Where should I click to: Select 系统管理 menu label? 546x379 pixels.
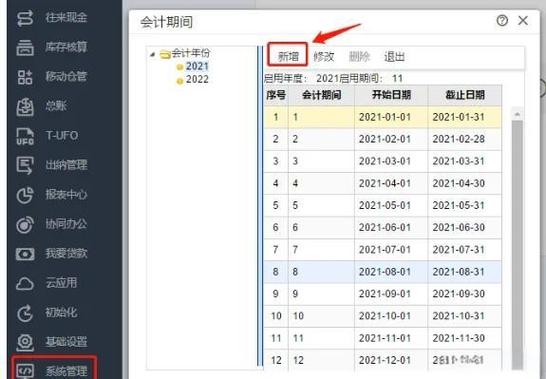point(66,371)
